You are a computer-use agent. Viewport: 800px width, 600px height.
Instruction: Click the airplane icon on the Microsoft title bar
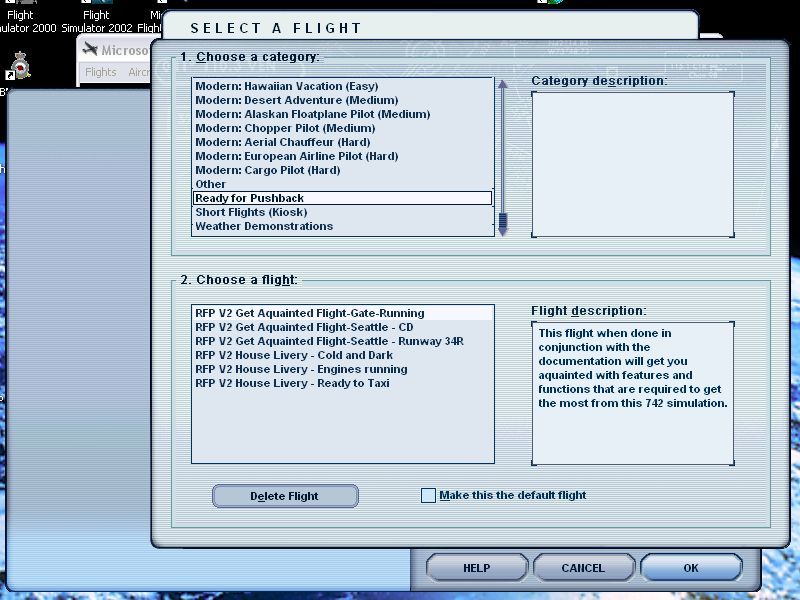pyautogui.click(x=91, y=50)
